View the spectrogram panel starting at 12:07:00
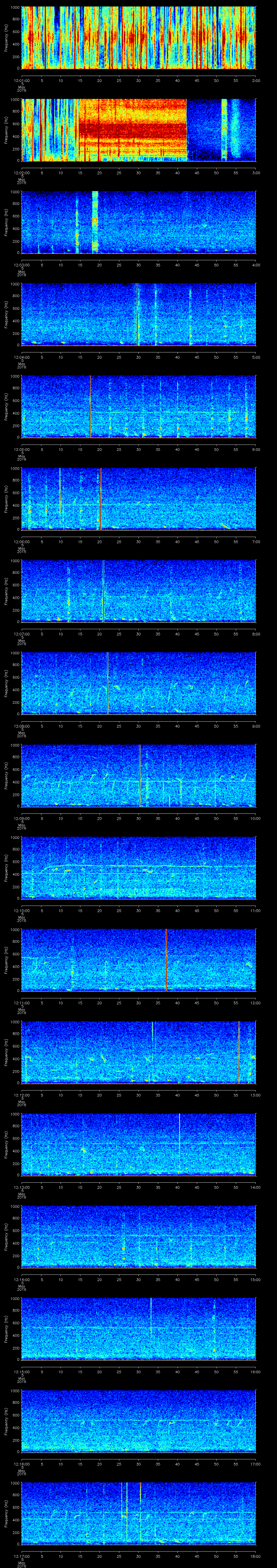The image size is (277, 1568). click(139, 591)
